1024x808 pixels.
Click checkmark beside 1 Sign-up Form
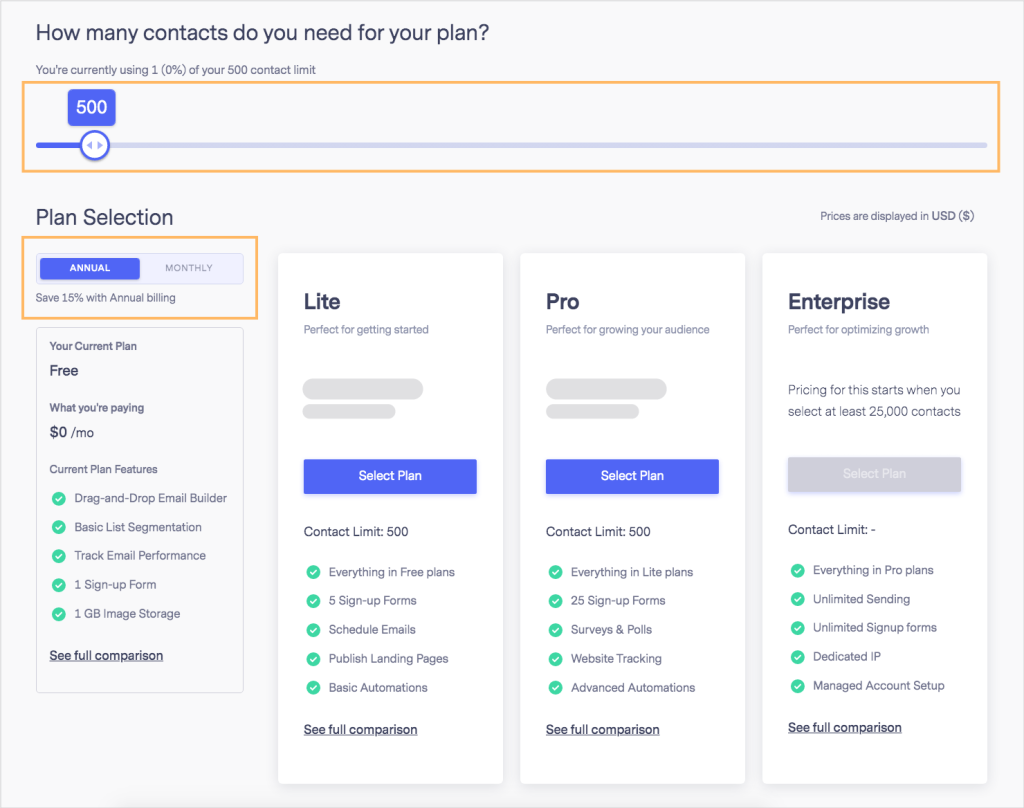(x=59, y=585)
